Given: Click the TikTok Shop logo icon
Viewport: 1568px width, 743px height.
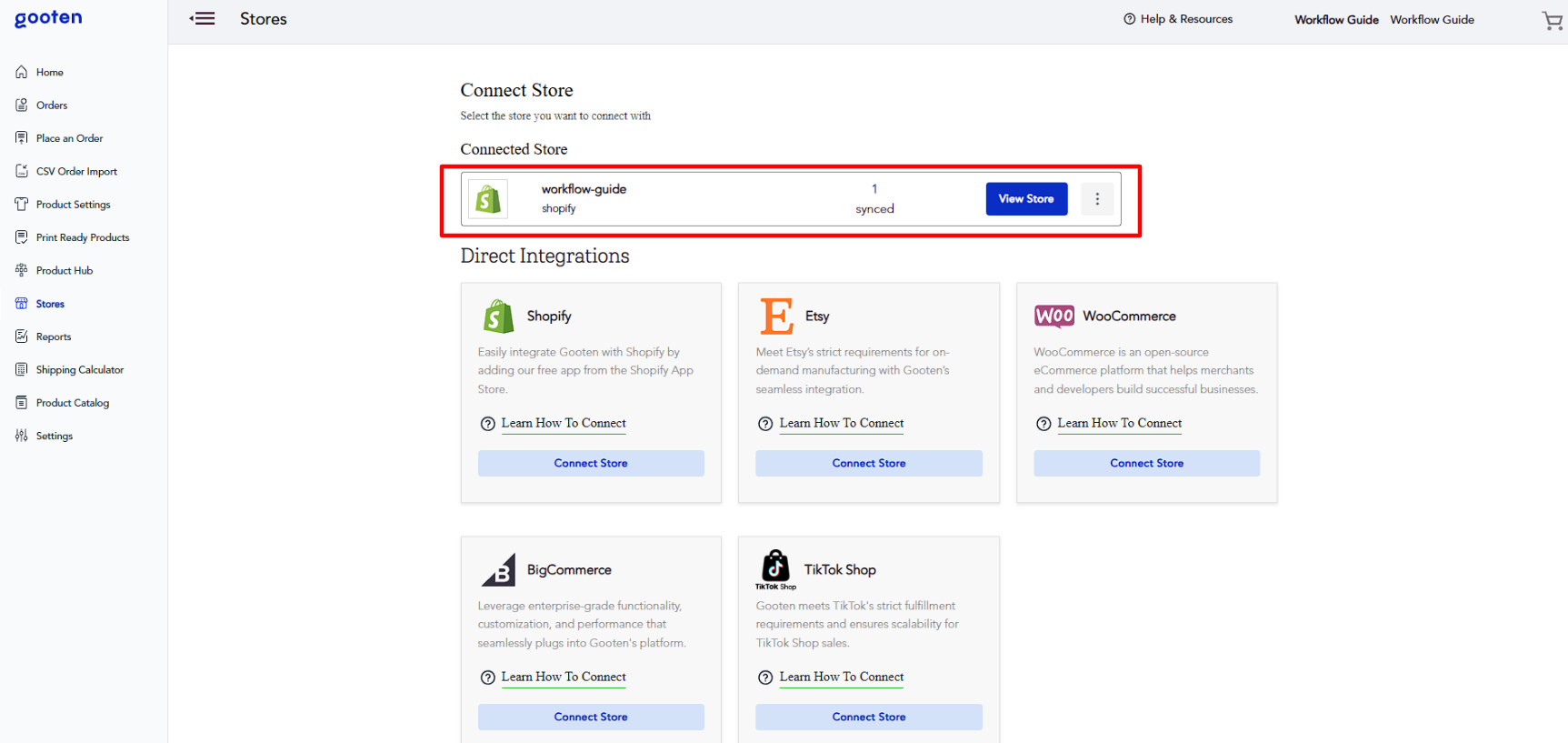Looking at the screenshot, I should click(775, 568).
